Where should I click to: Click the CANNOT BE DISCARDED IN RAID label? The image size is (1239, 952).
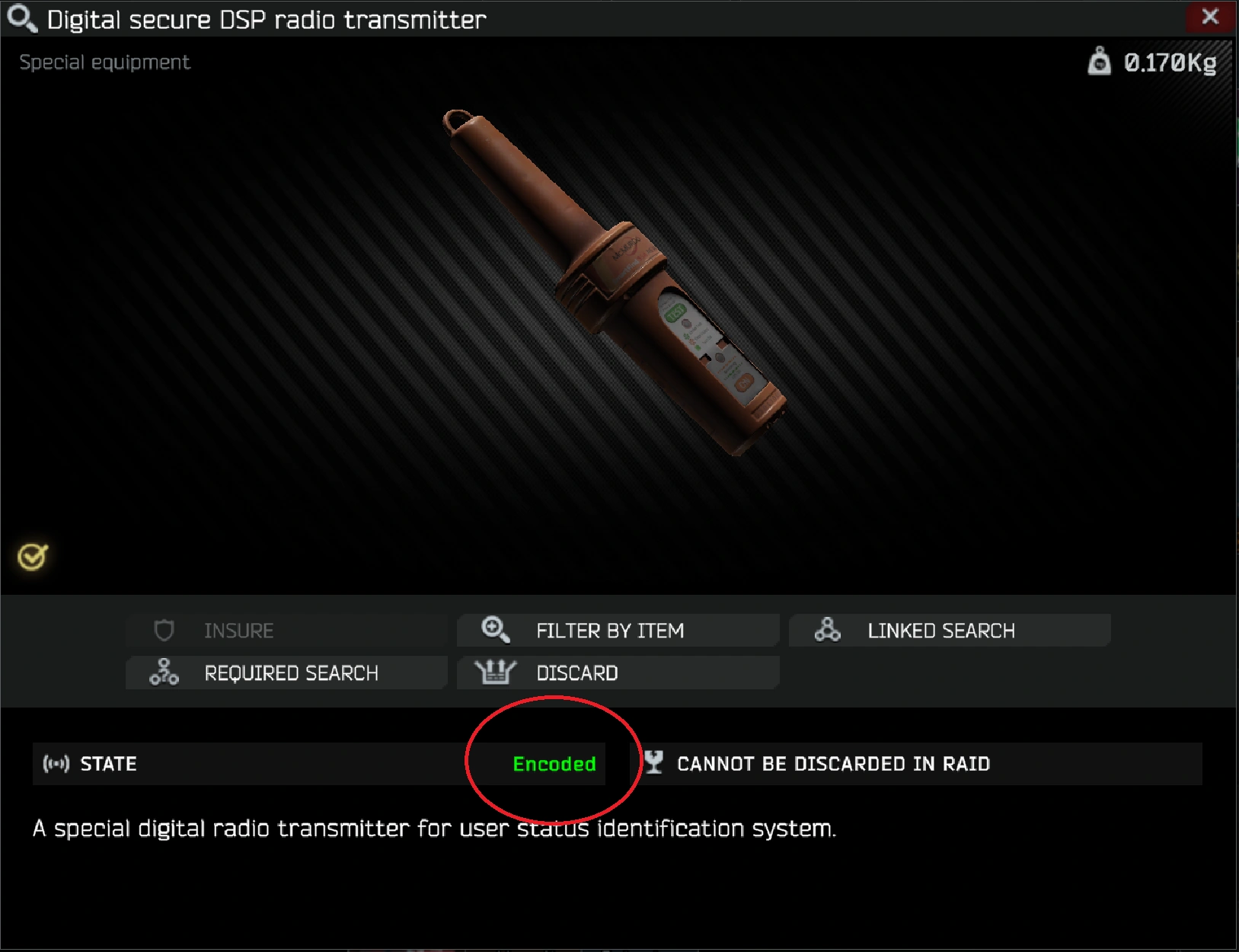click(x=834, y=764)
